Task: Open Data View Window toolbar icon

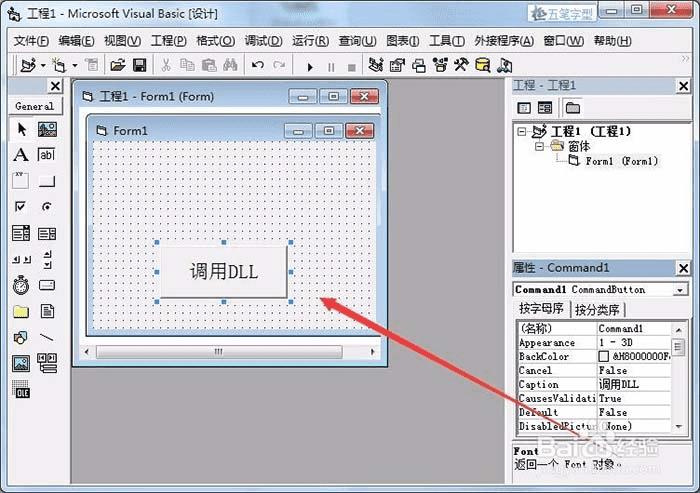Action: (x=483, y=66)
